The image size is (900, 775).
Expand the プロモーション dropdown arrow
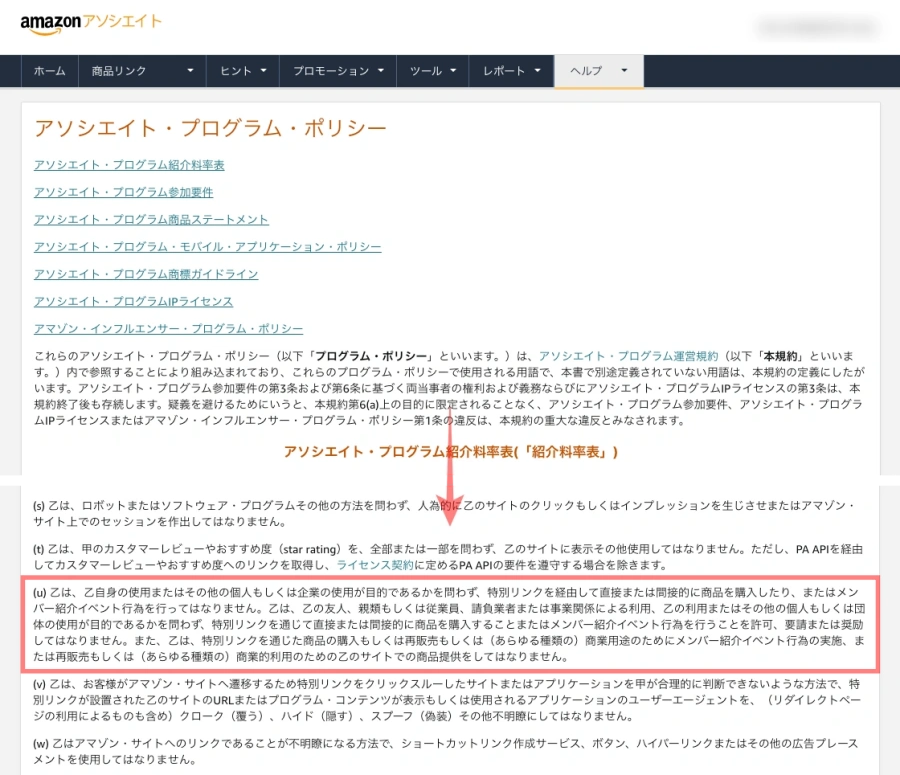click(x=381, y=71)
